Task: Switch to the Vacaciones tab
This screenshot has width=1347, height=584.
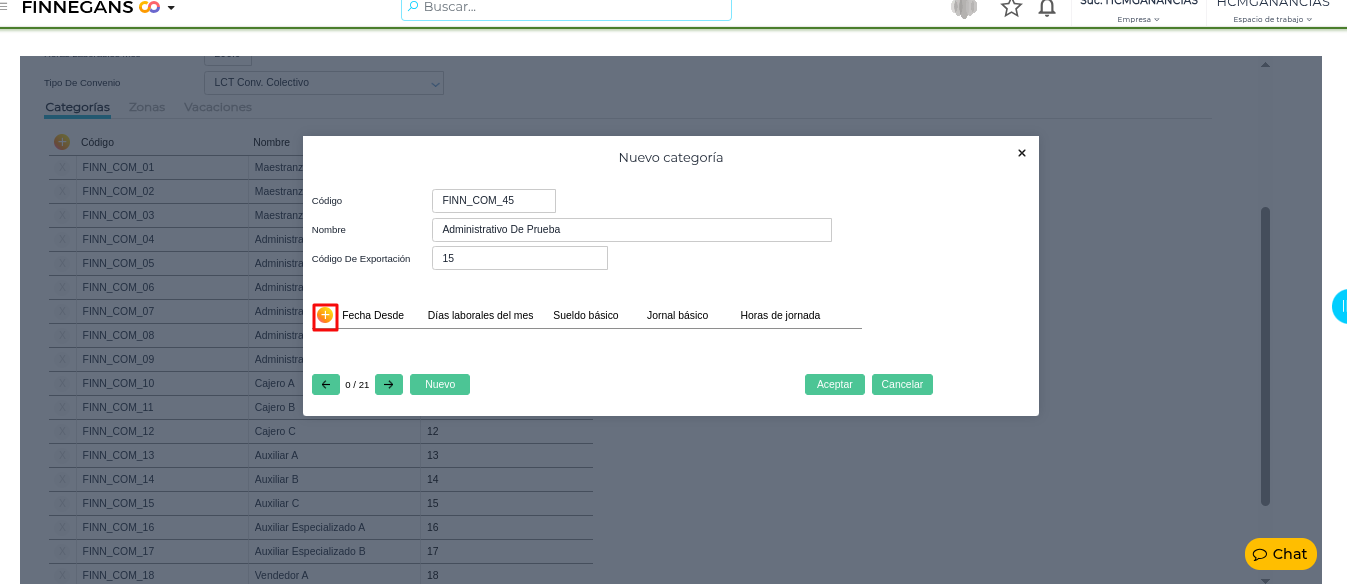Action: (218, 107)
